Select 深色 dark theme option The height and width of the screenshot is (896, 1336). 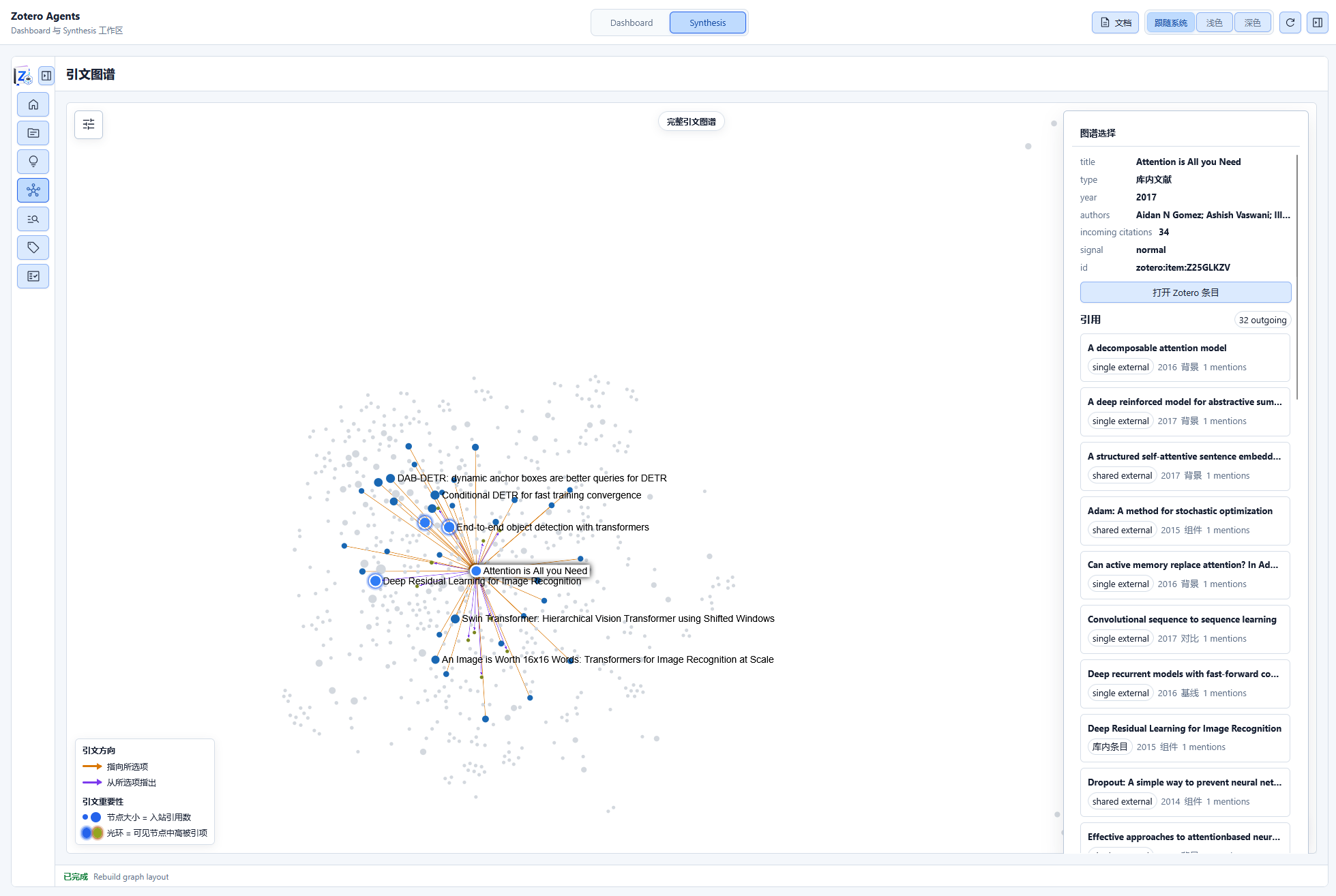(1253, 23)
